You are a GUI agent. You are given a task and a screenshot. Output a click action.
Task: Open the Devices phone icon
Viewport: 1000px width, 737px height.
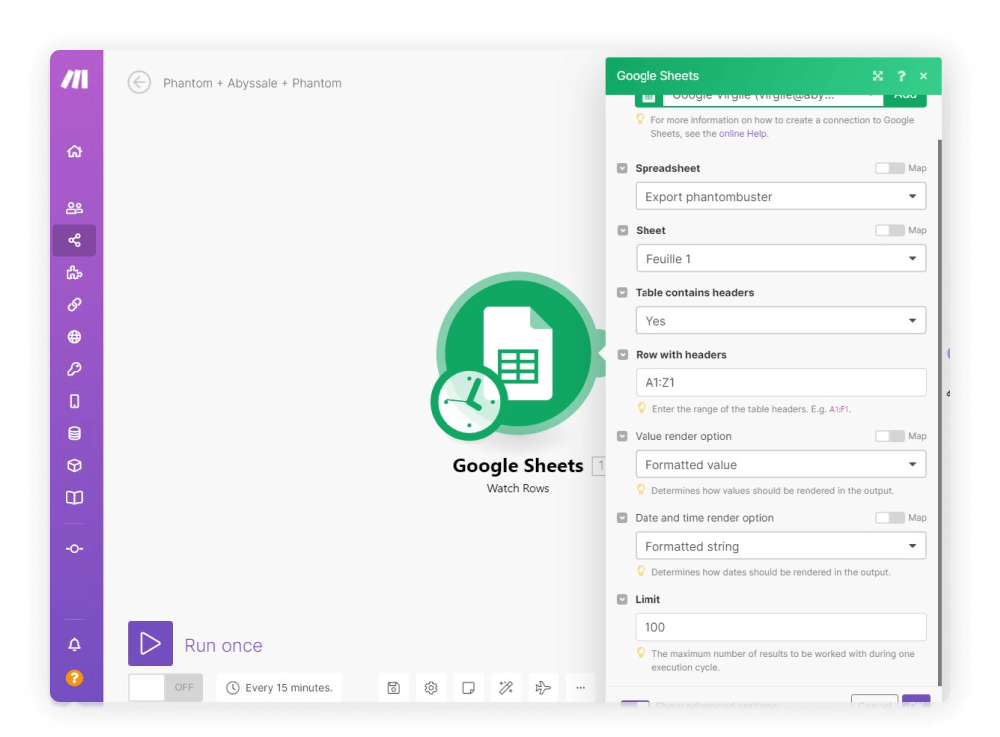(x=75, y=401)
